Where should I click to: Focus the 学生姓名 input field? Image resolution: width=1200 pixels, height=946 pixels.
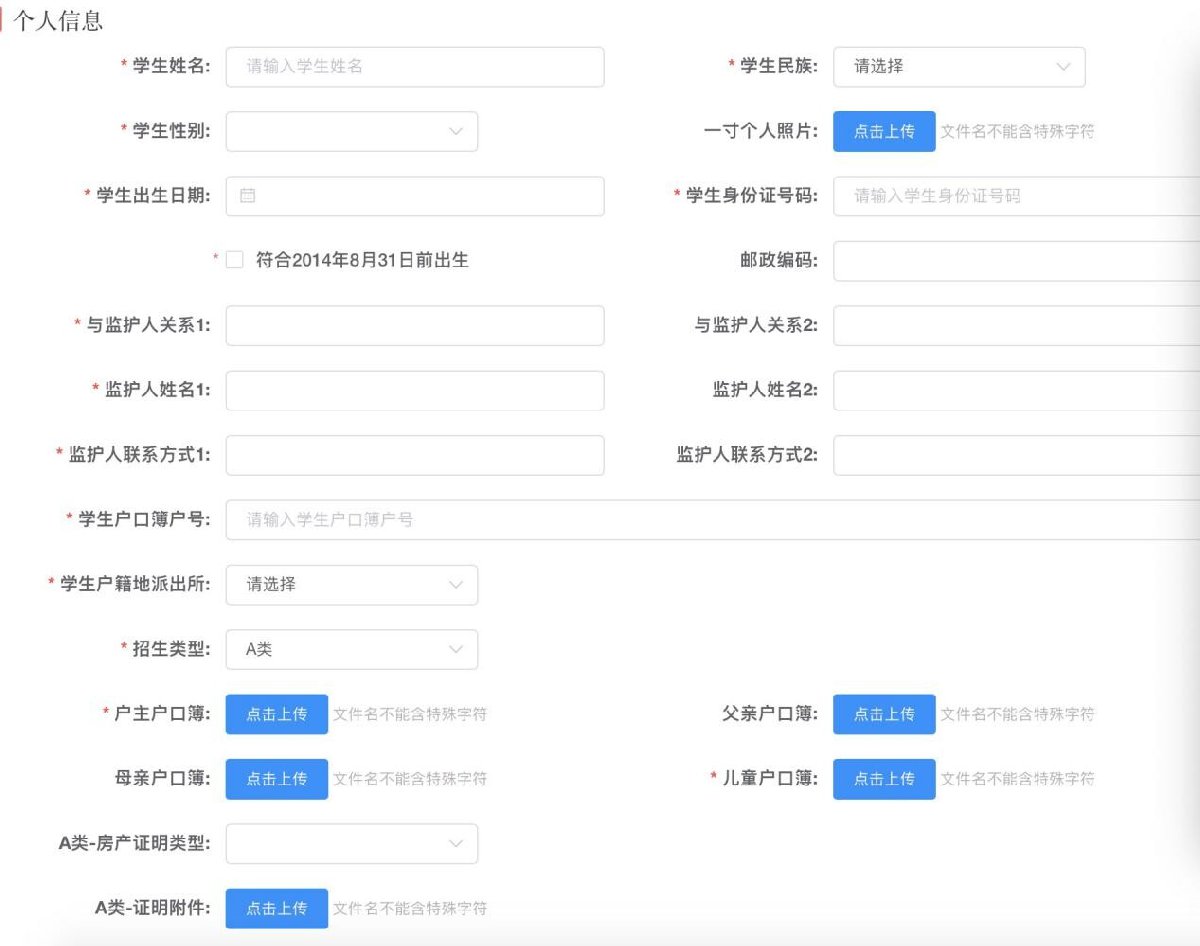point(415,67)
